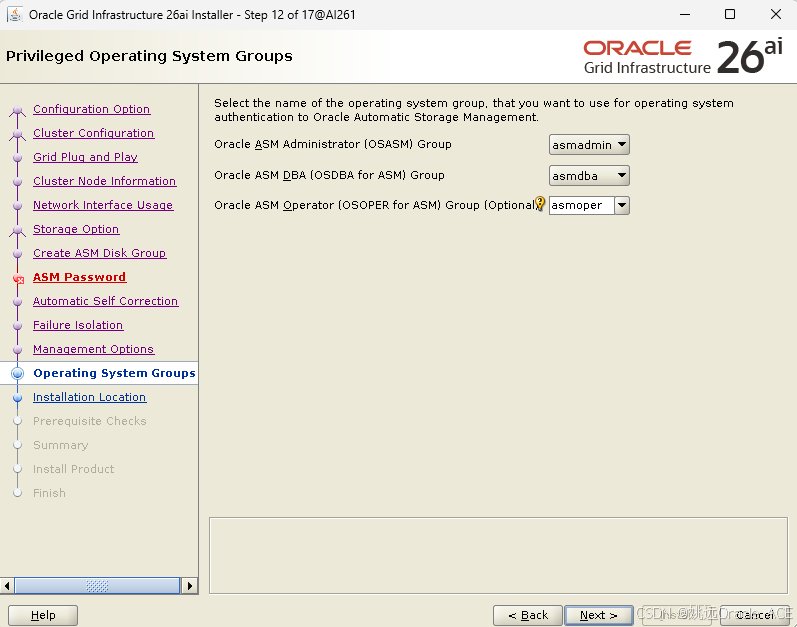Image resolution: width=797 pixels, height=627 pixels.
Task: Click the disabled Finish step
Action: [x=49, y=493]
